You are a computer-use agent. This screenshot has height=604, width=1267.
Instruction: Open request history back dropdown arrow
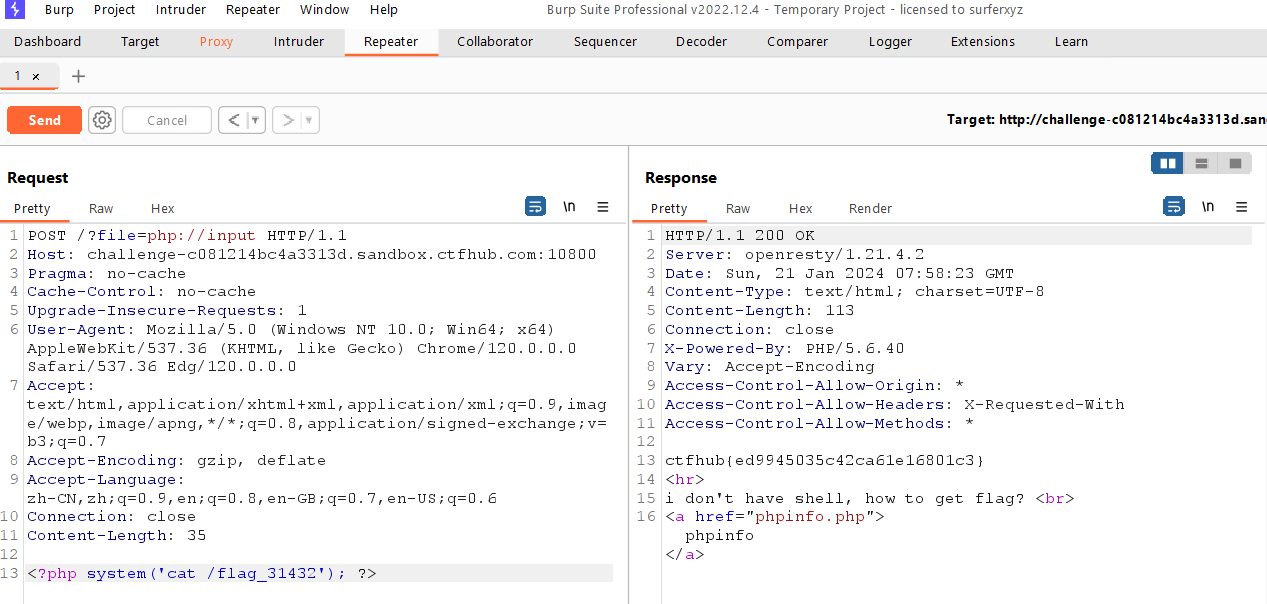pyautogui.click(x=256, y=120)
